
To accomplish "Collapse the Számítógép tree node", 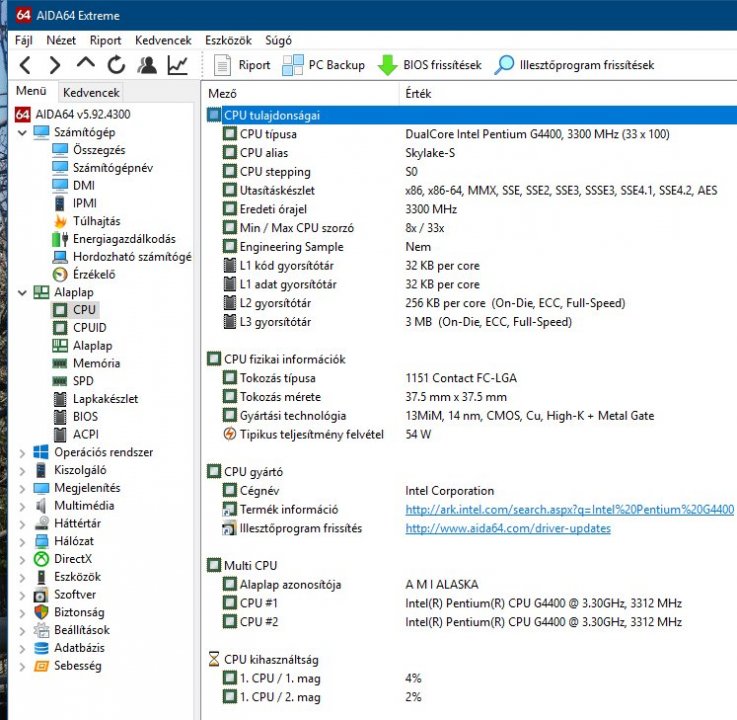I will 22,133.
